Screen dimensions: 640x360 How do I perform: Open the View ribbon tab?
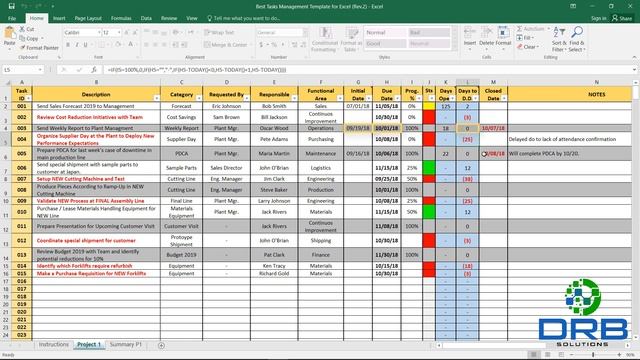tap(192, 18)
